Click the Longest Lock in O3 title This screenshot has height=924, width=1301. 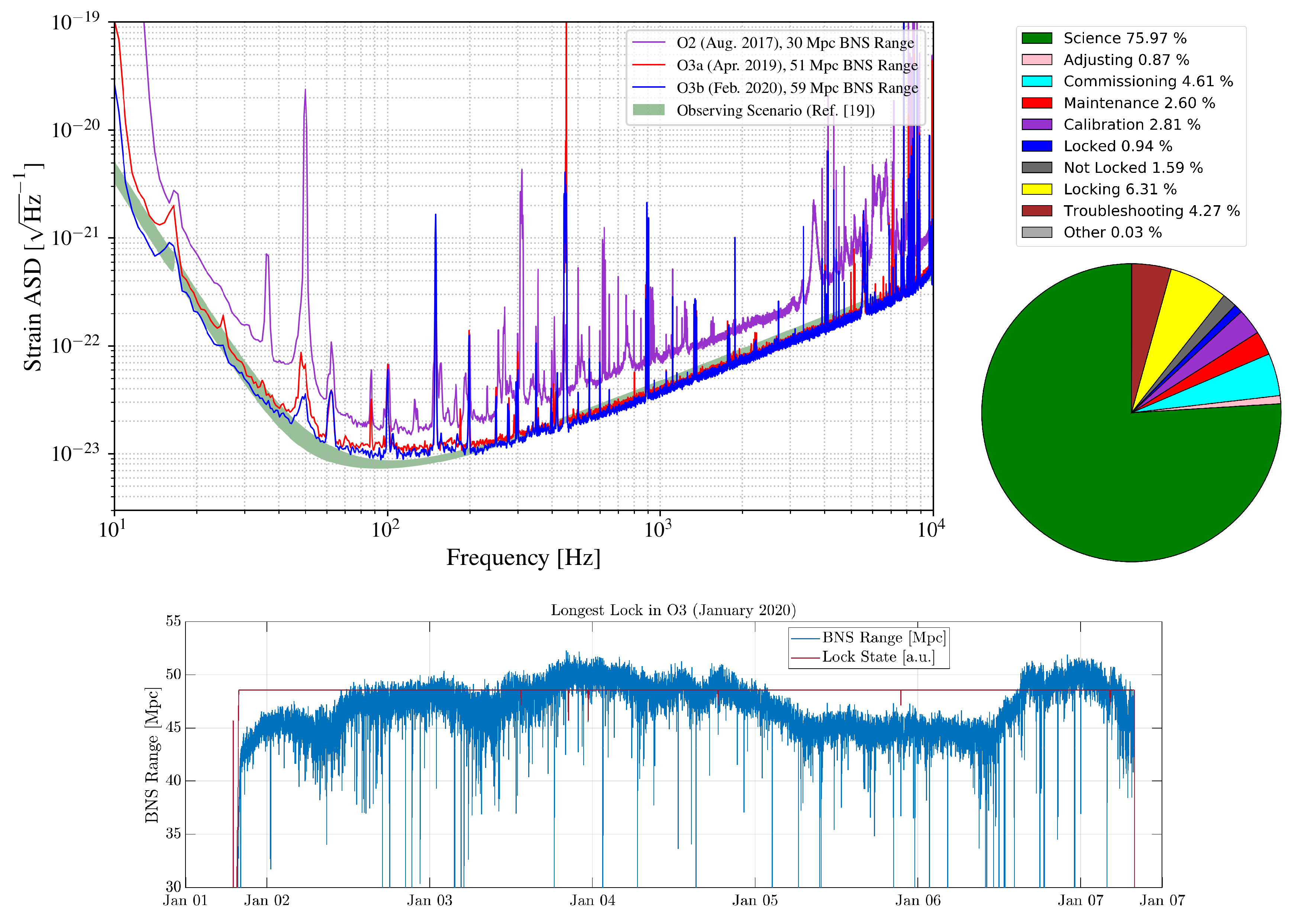[x=673, y=611]
